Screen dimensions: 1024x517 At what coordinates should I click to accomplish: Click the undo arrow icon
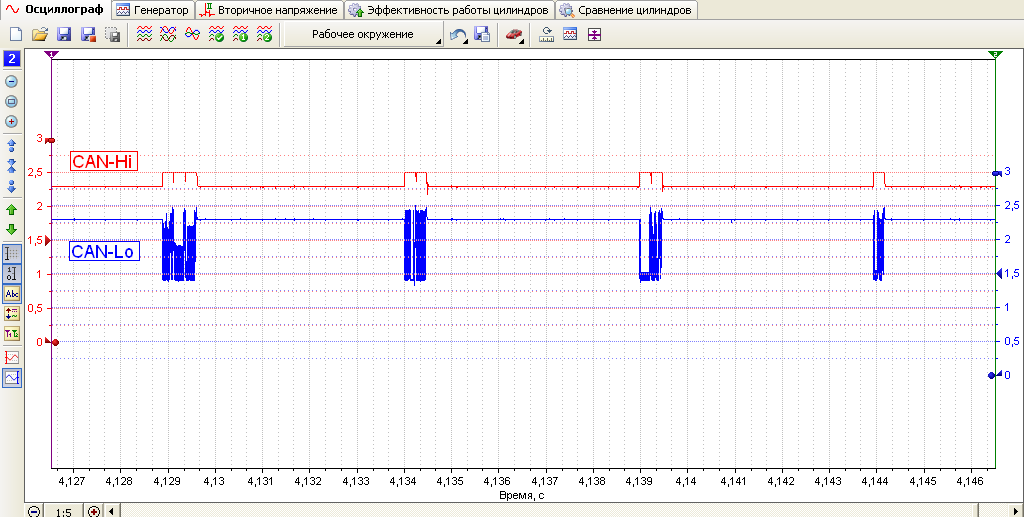458,35
